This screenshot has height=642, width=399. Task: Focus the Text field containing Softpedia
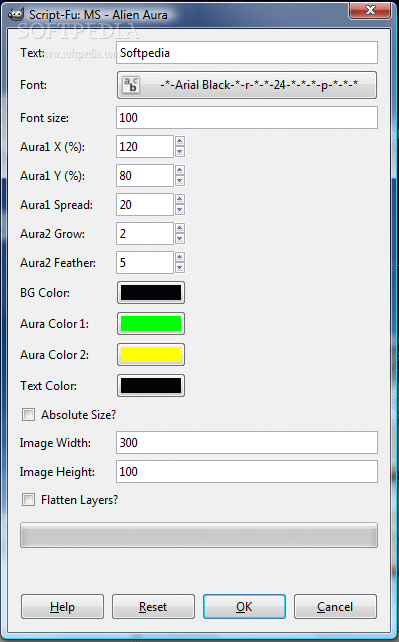point(247,52)
